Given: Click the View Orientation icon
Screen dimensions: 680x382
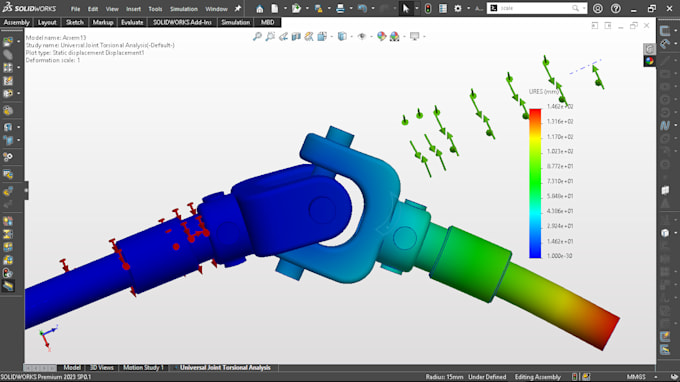Looking at the screenshot, I should (322, 36).
